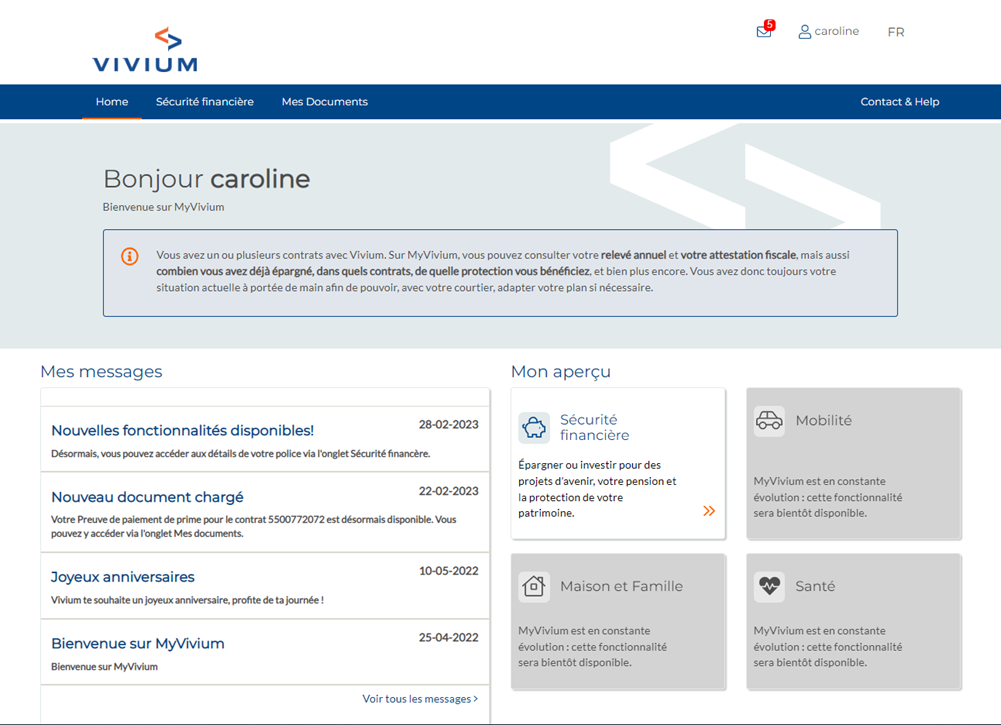Open Contact & Help in navigation bar
The width and height of the screenshot is (1001, 725).
899,101
